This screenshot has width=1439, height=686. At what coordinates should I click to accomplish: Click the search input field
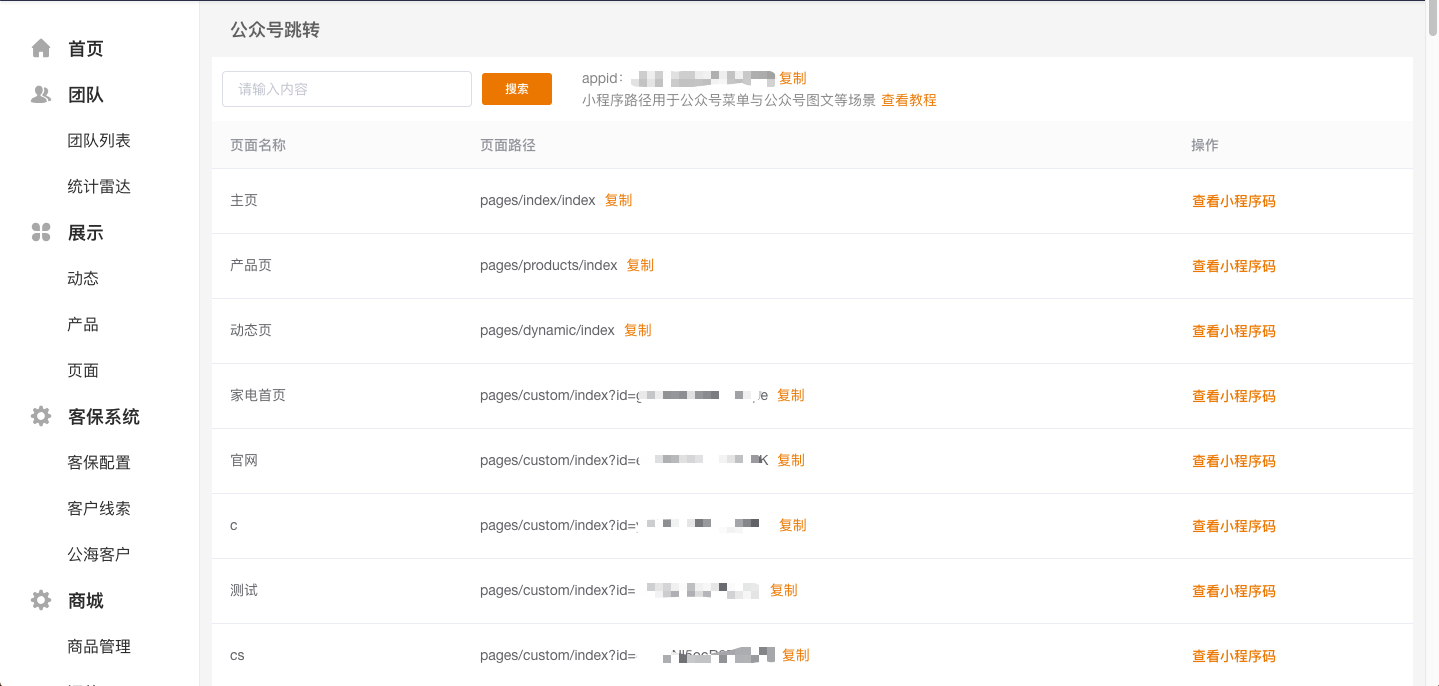(x=346, y=89)
